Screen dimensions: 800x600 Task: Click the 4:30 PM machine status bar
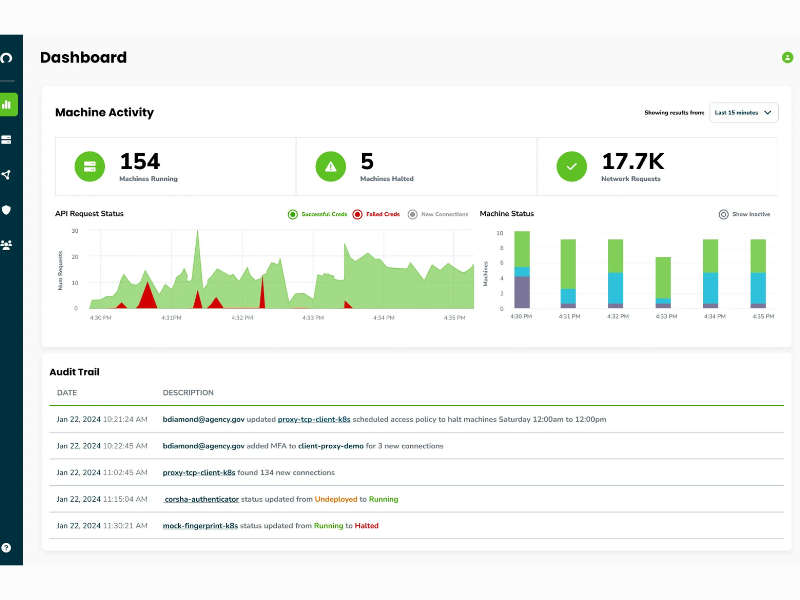pos(521,269)
